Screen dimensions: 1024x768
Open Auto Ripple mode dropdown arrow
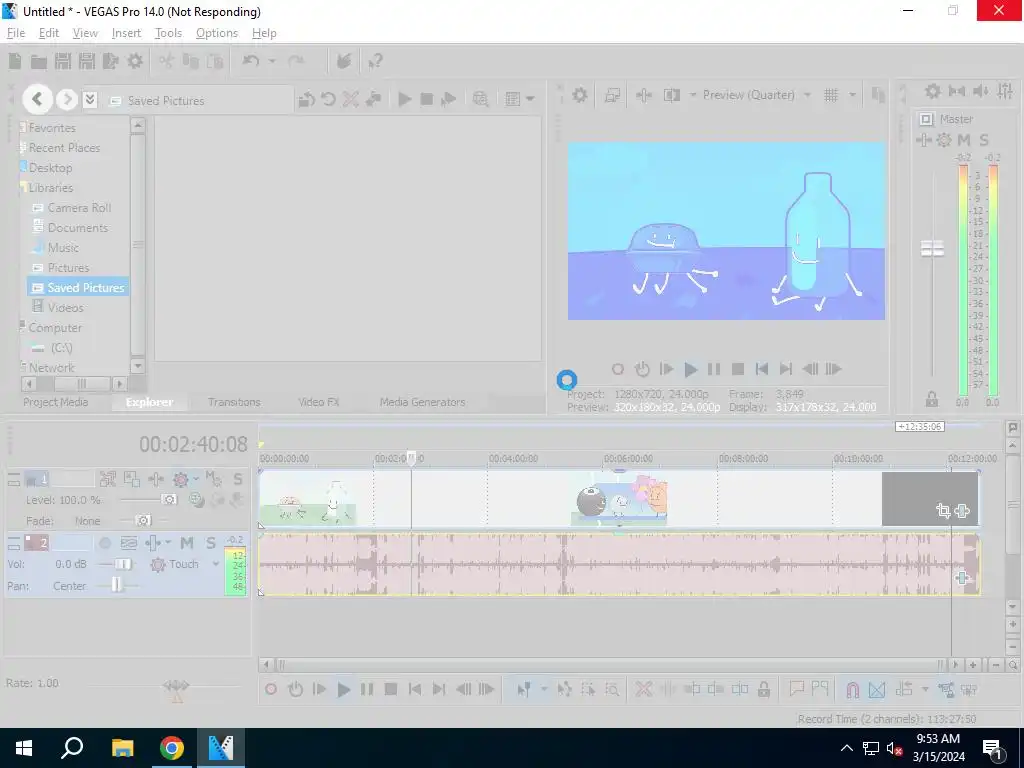925,689
